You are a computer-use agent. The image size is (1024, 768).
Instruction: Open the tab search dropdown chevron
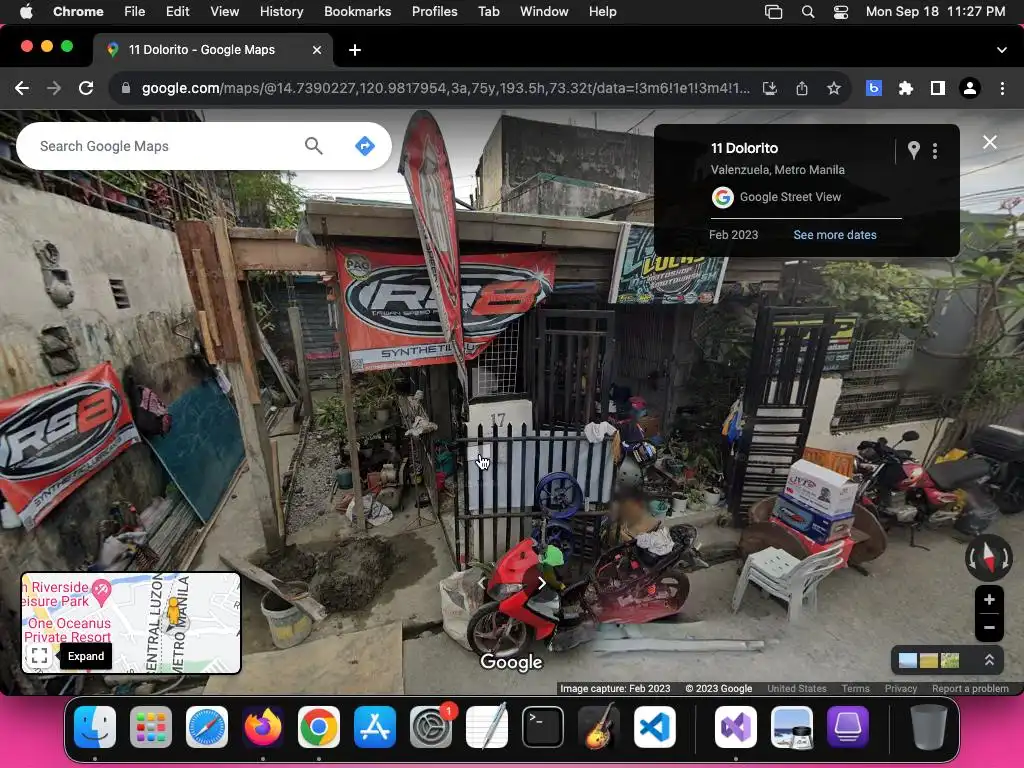pos(1001,50)
